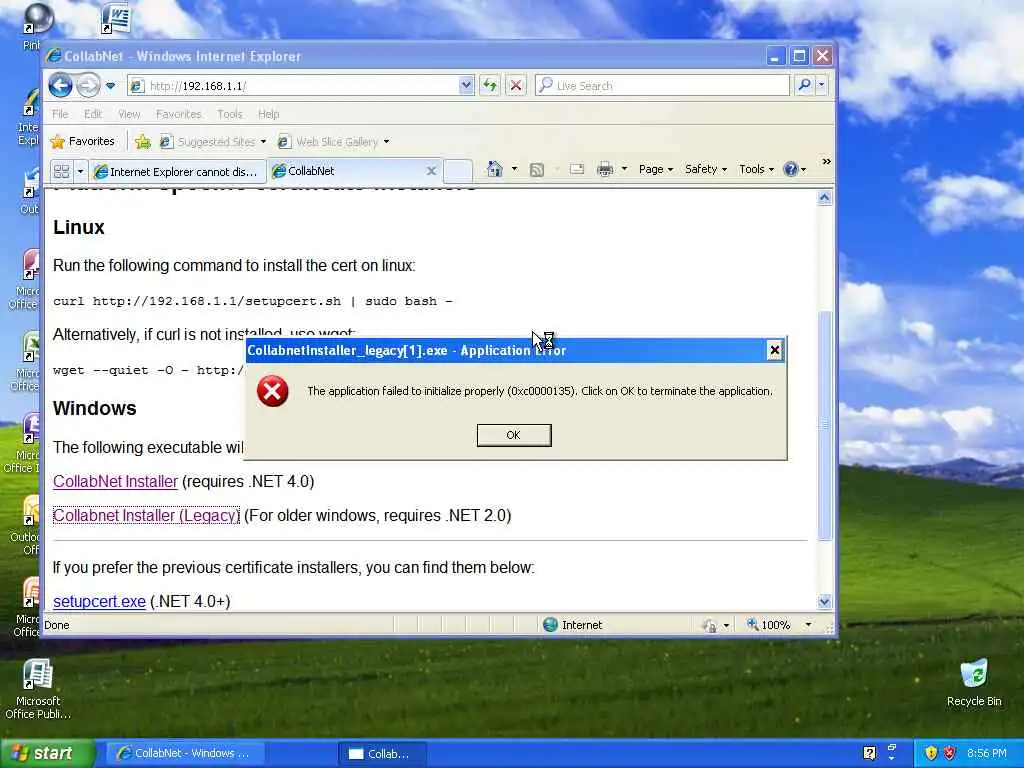Open the Recycle Bin desktop icon
Viewport: 1024px width, 768px height.
974,682
